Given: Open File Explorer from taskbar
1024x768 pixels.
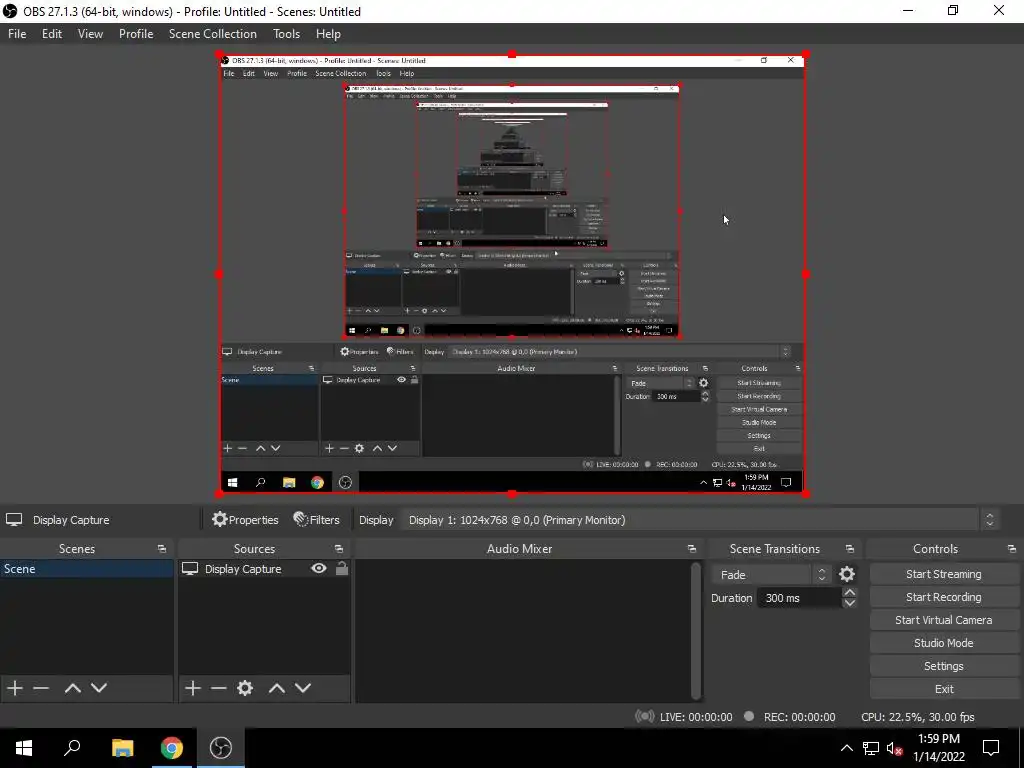Looking at the screenshot, I should pos(122,748).
